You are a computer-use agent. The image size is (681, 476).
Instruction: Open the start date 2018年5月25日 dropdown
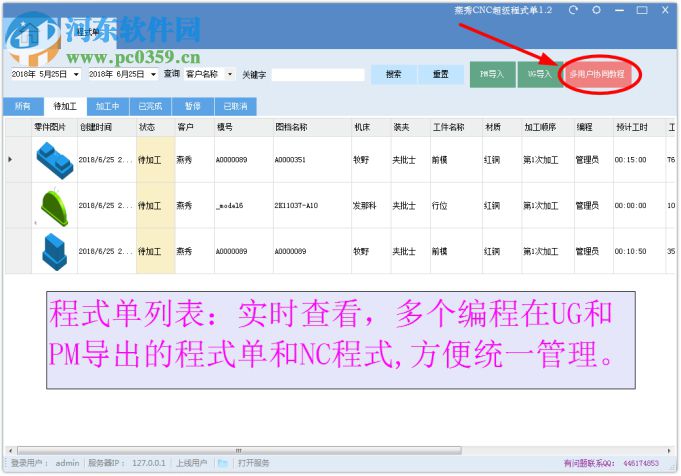76,74
